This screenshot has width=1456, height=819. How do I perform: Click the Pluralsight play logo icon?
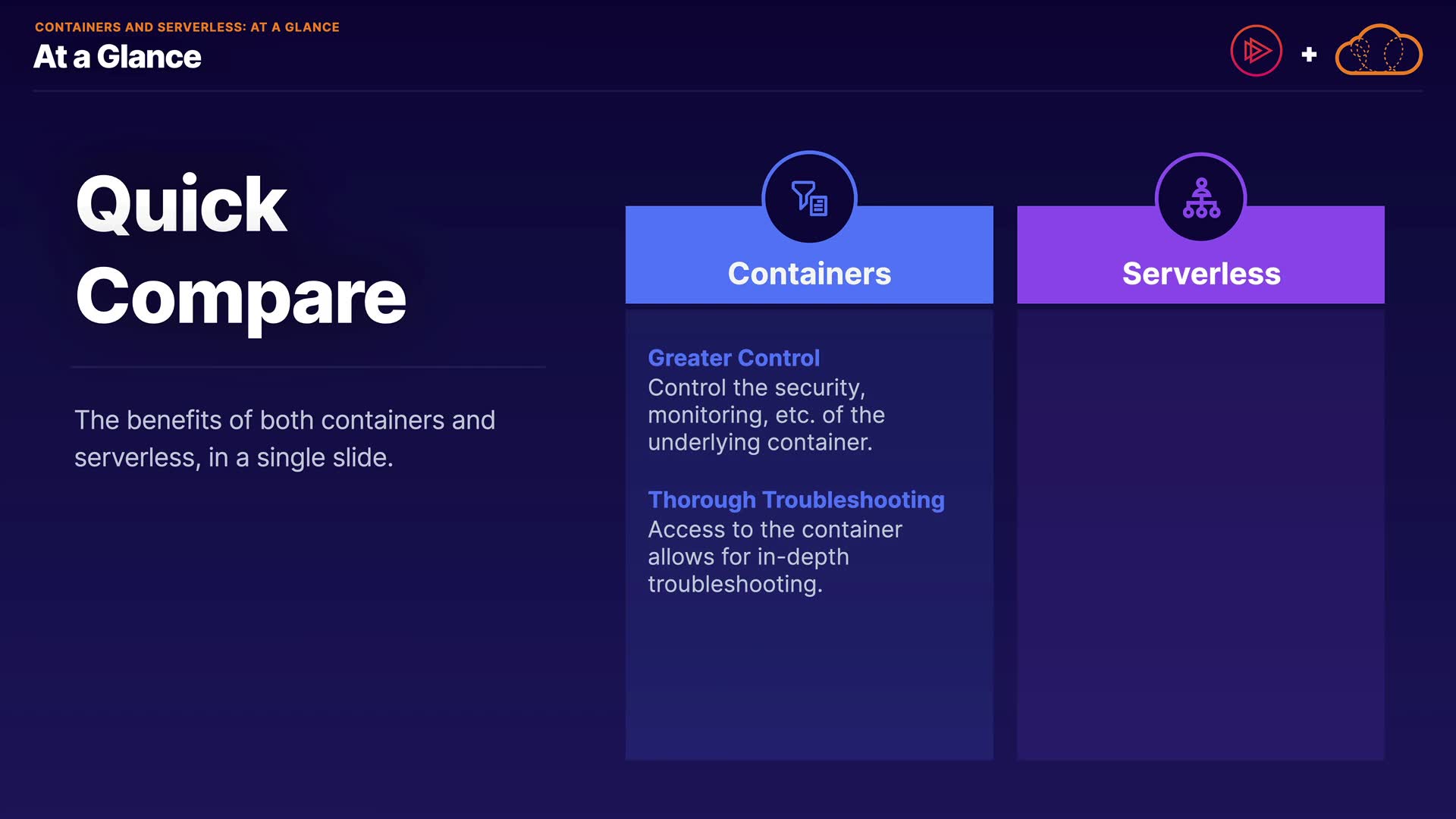tap(1256, 52)
